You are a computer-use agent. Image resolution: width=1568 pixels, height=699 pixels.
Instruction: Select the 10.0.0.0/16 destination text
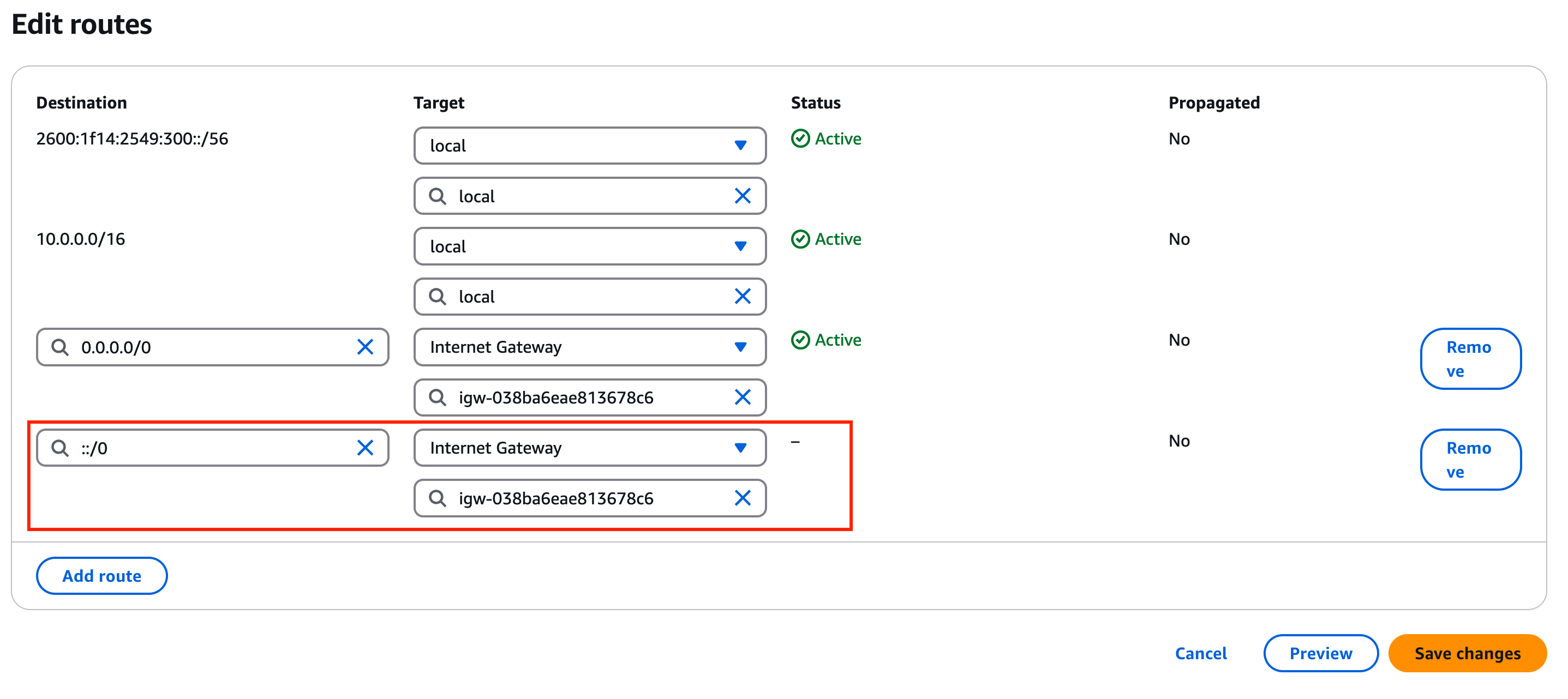pos(80,239)
